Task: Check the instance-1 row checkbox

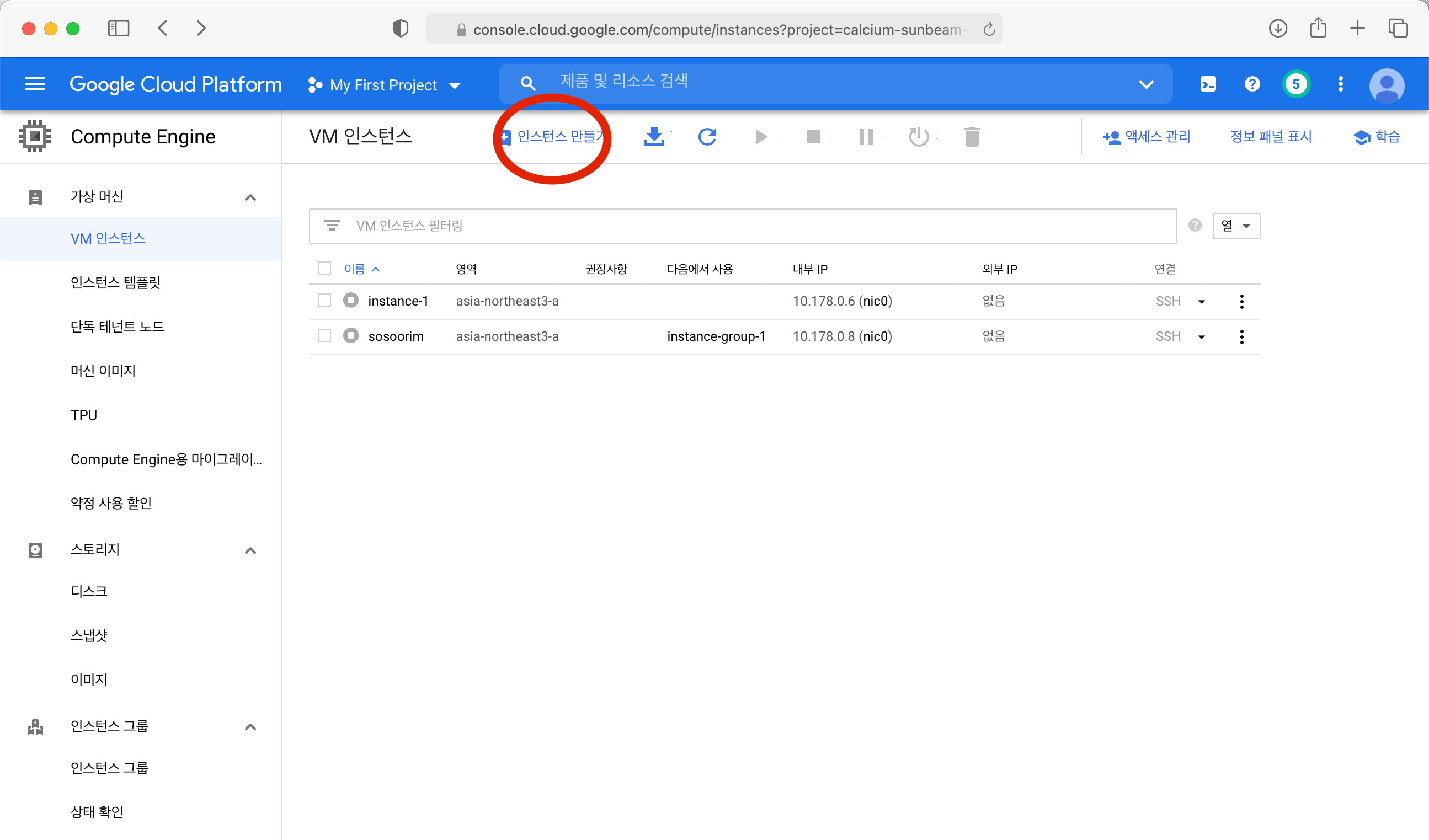Action: pos(324,301)
